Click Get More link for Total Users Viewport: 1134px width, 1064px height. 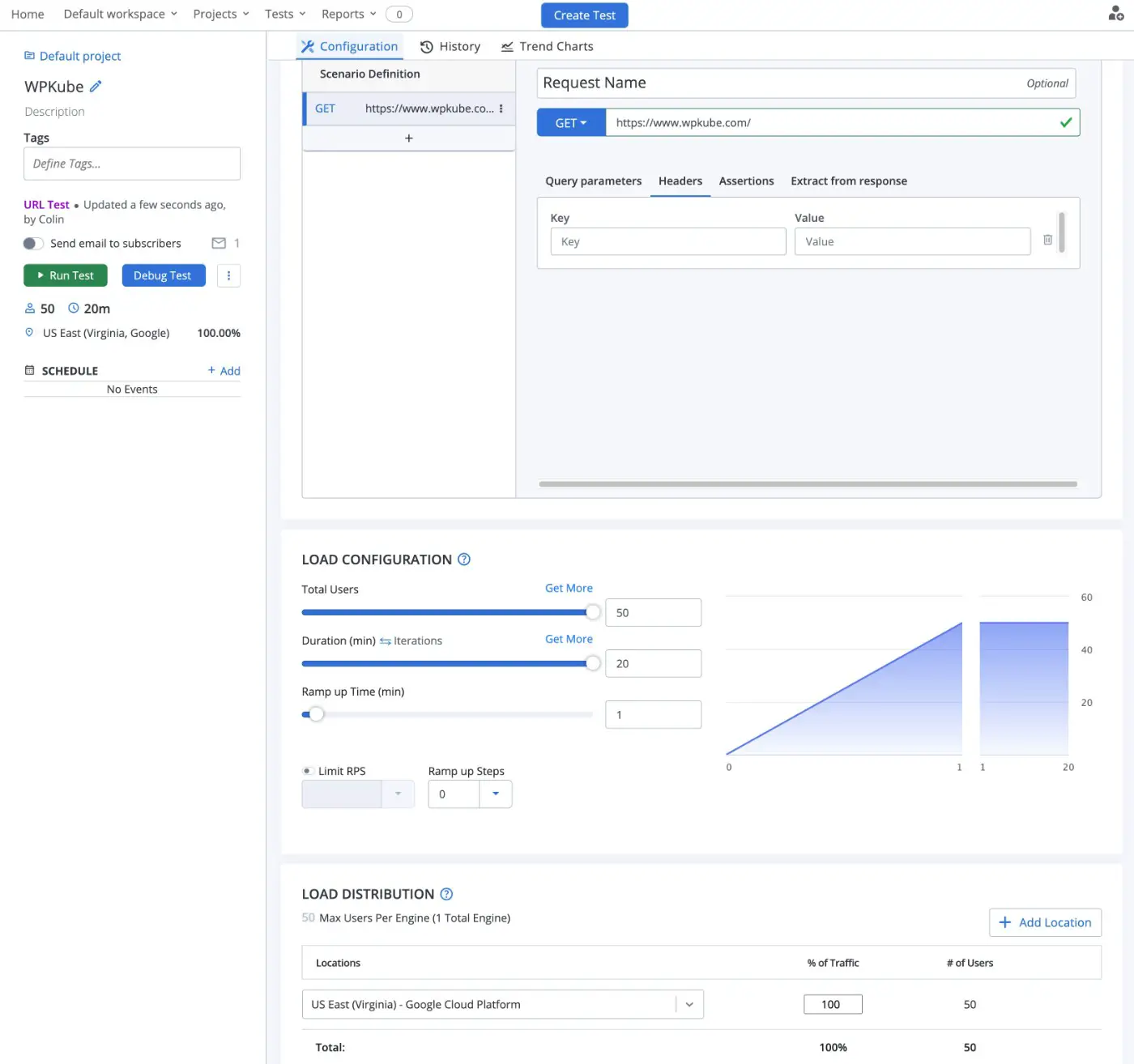click(569, 588)
